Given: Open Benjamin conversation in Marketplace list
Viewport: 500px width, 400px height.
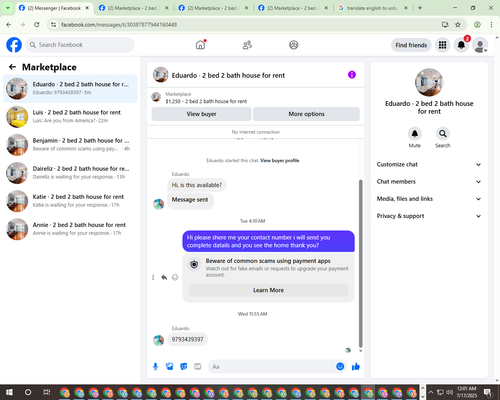Looking at the screenshot, I should pos(70,145).
